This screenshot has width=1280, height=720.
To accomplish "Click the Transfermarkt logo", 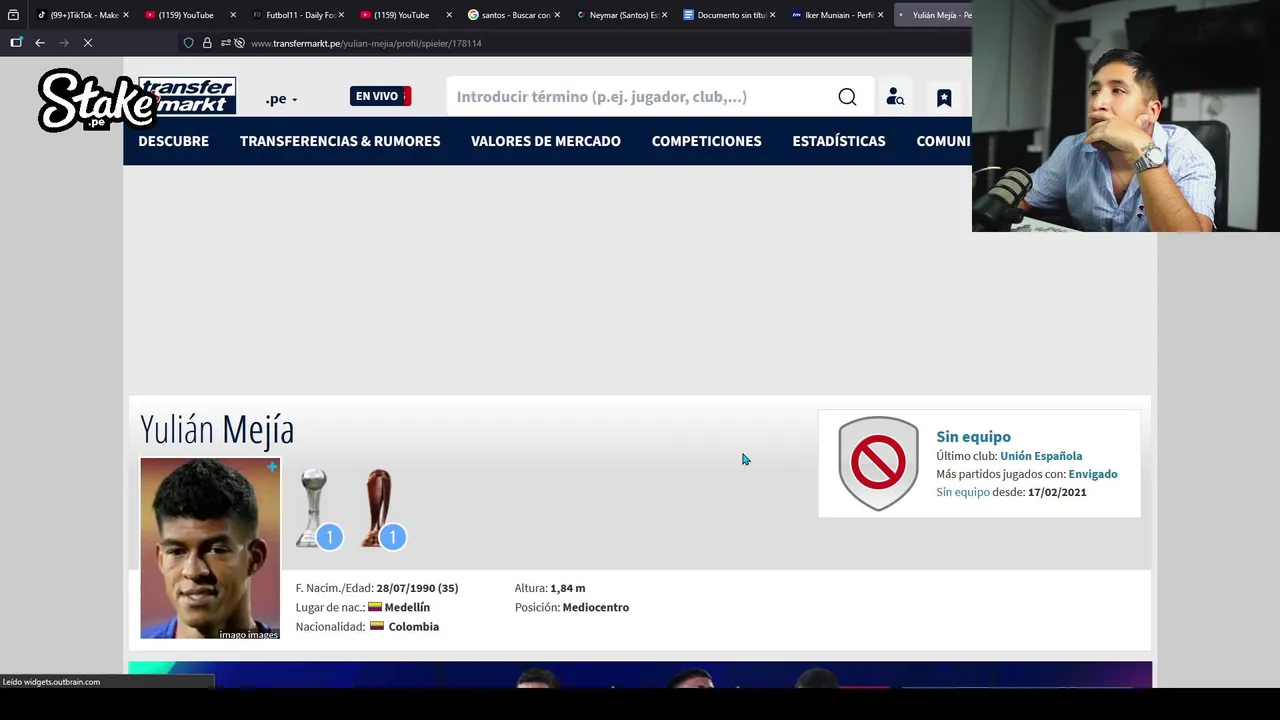I will (x=187, y=96).
